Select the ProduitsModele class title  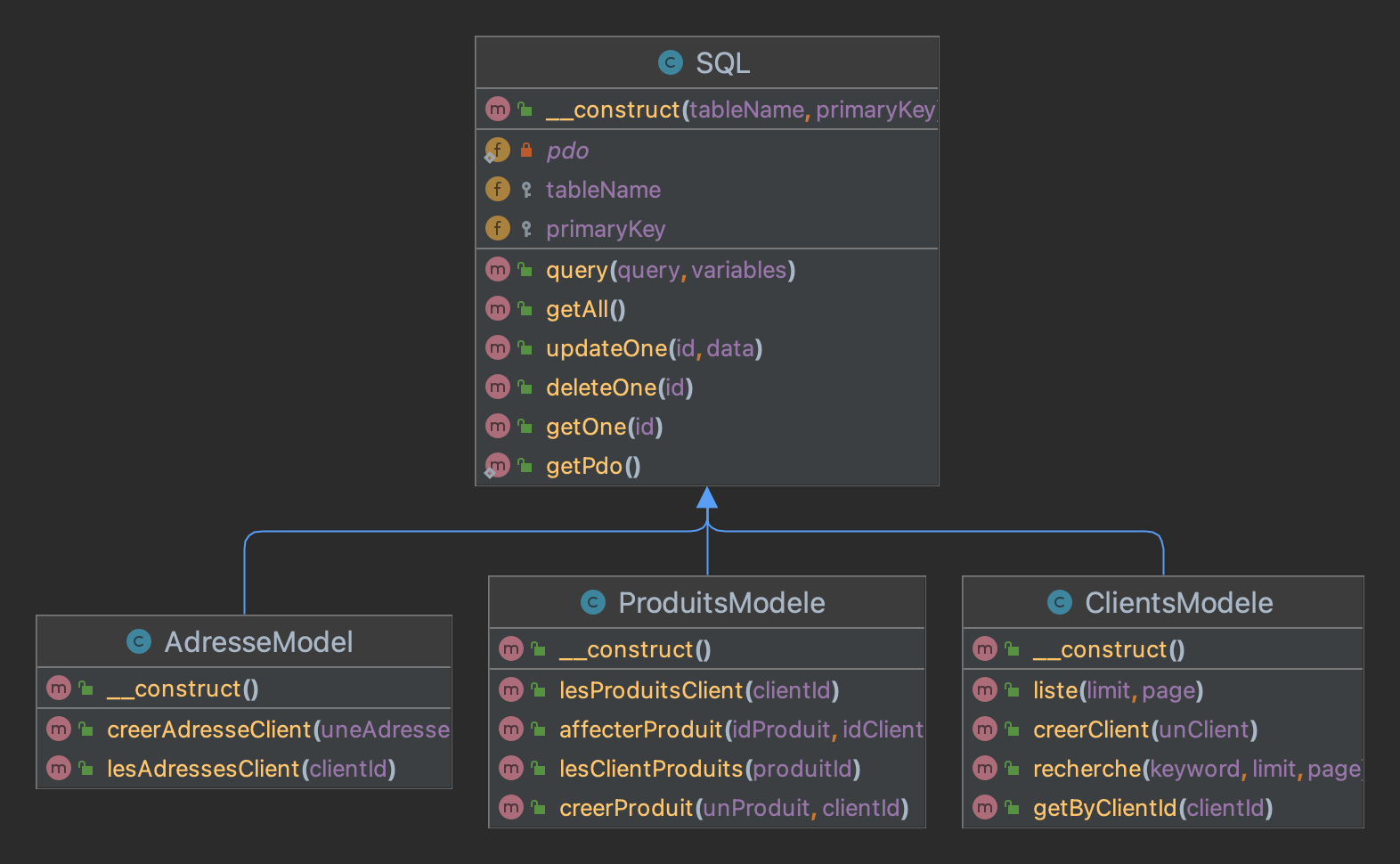pyautogui.click(x=721, y=603)
